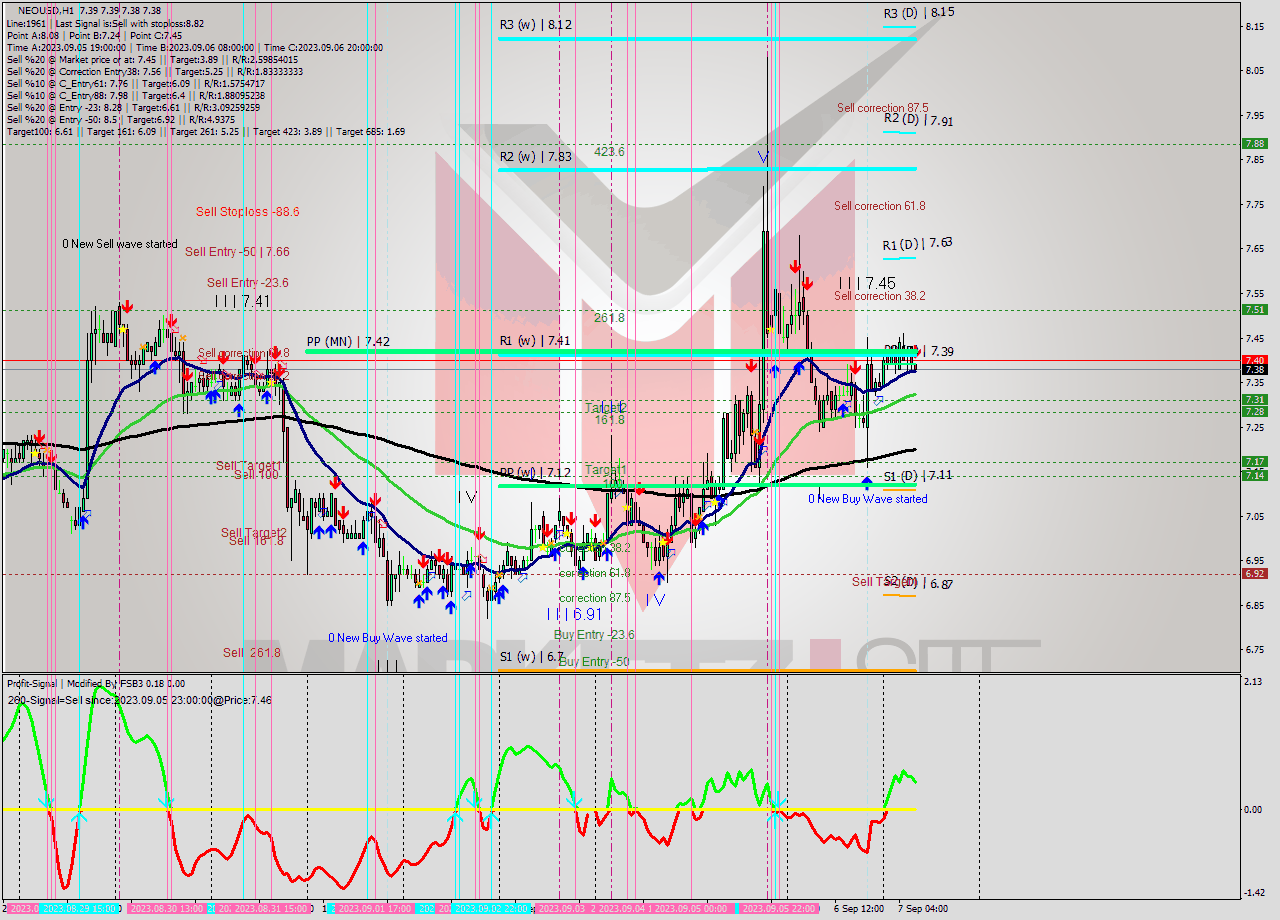Click the correction 87.5 green label
This screenshot has height=920, width=1280.
click(x=595, y=598)
